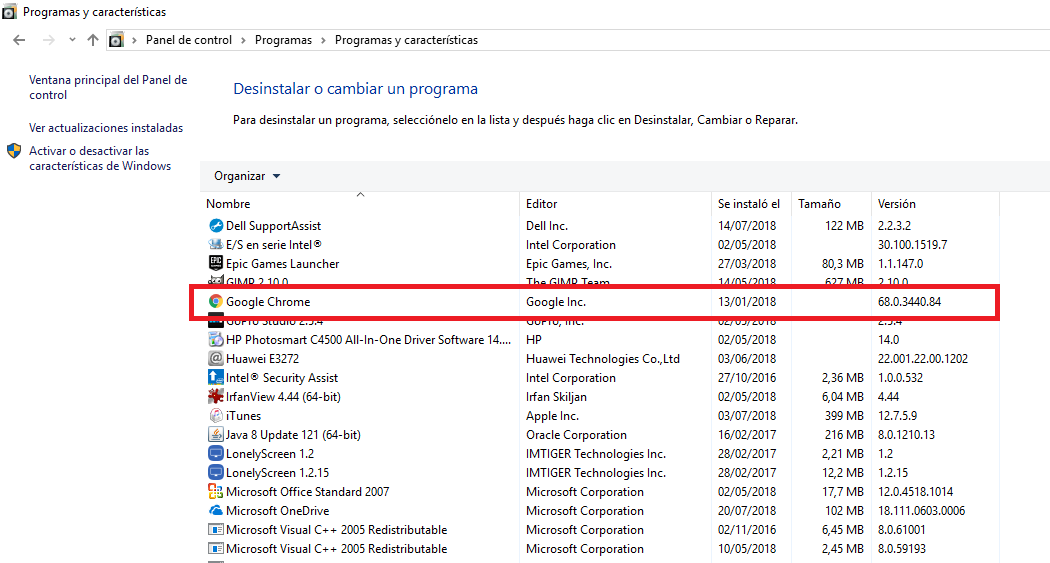Click Chrome version 68.0.3440.84
The width and height of the screenshot is (1050, 563).
click(909, 302)
